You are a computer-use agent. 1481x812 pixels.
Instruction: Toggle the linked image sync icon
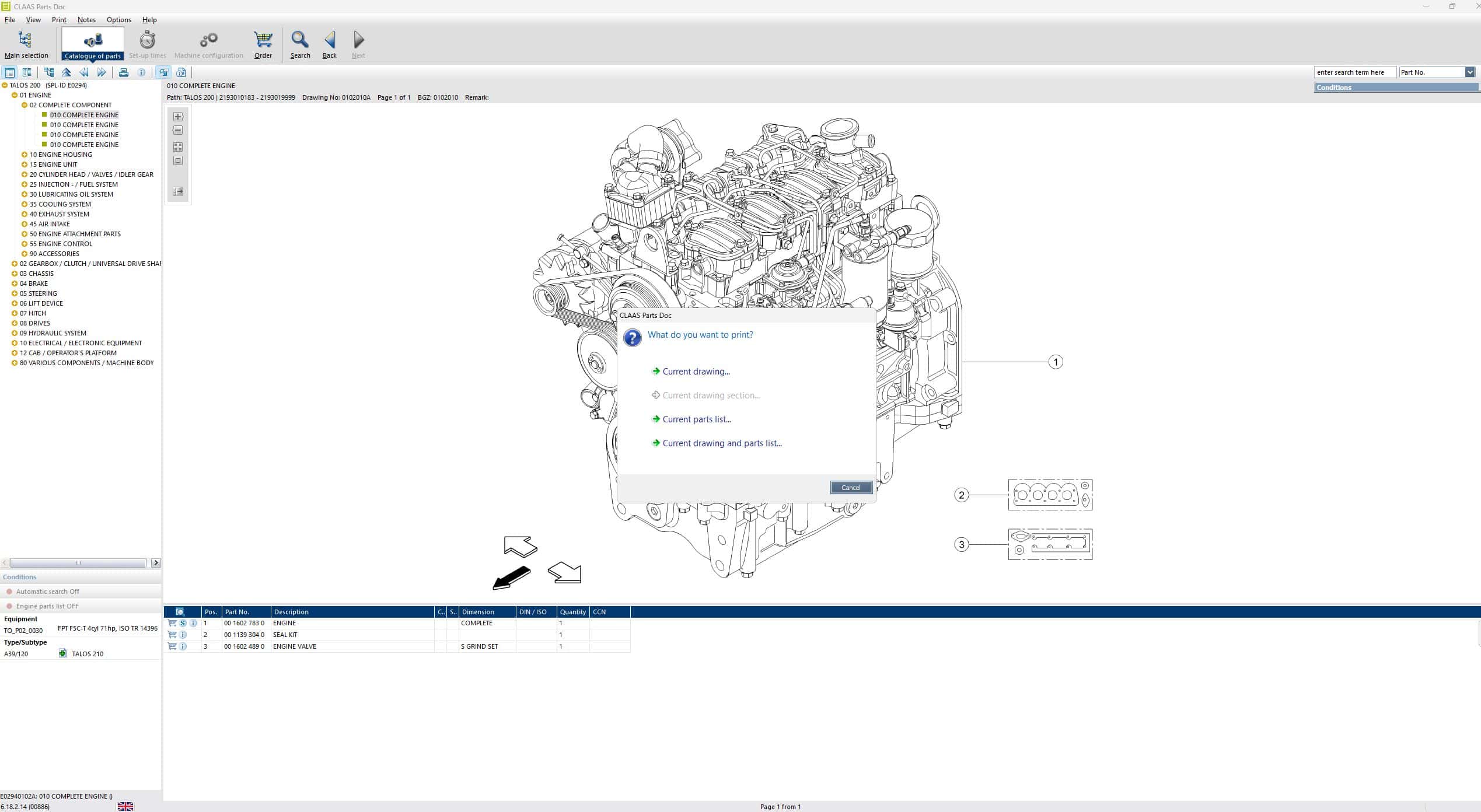[163, 72]
